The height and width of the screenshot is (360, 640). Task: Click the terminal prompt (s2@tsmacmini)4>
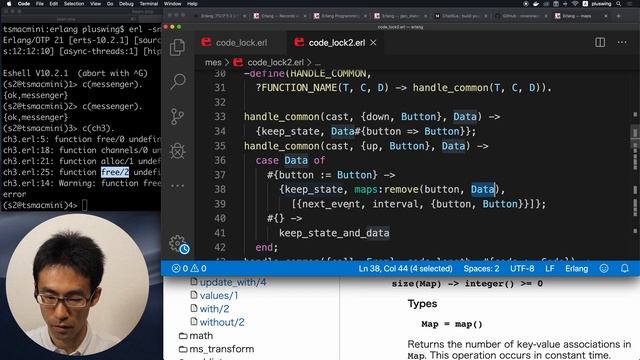pyautogui.click(x=40, y=205)
